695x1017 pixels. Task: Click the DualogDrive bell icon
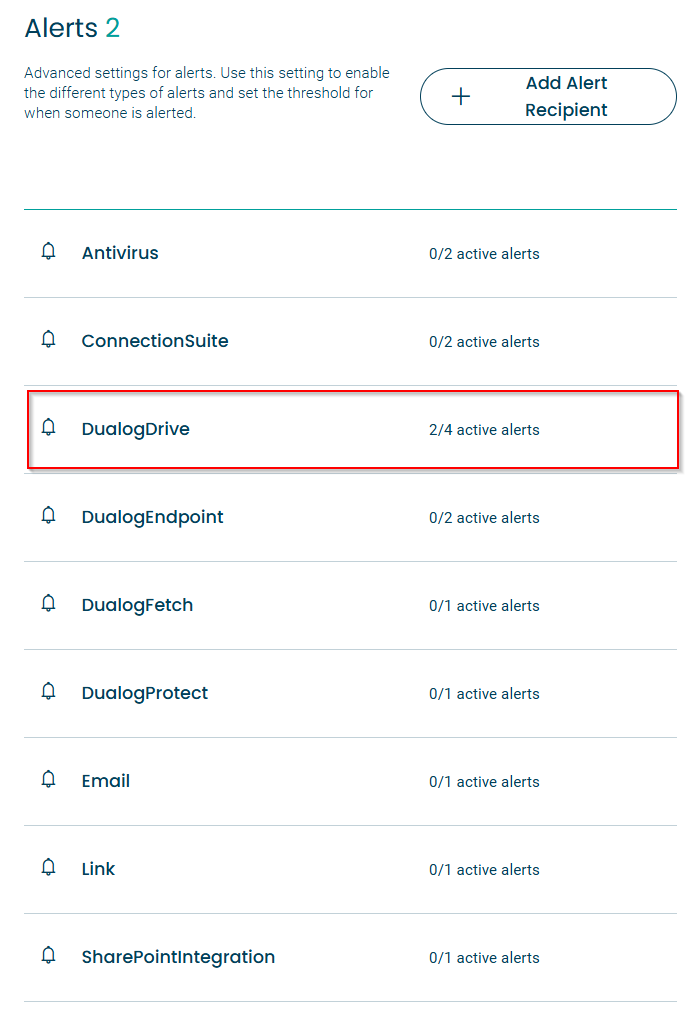(x=49, y=427)
